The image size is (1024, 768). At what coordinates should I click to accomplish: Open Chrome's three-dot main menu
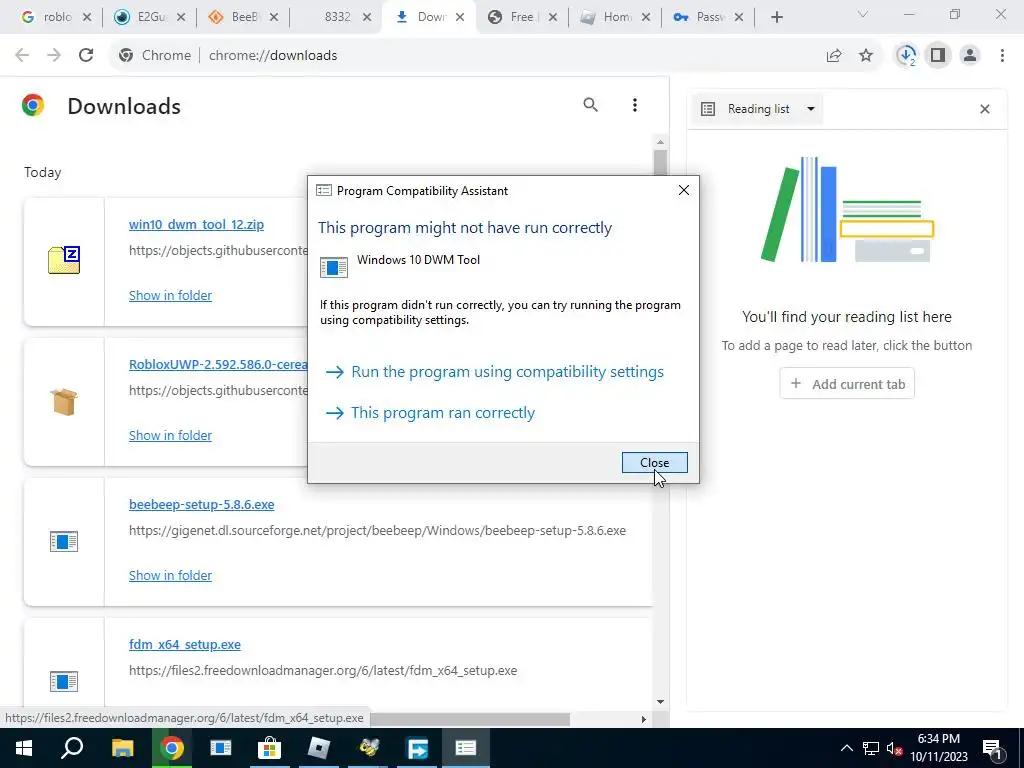pos(1002,56)
